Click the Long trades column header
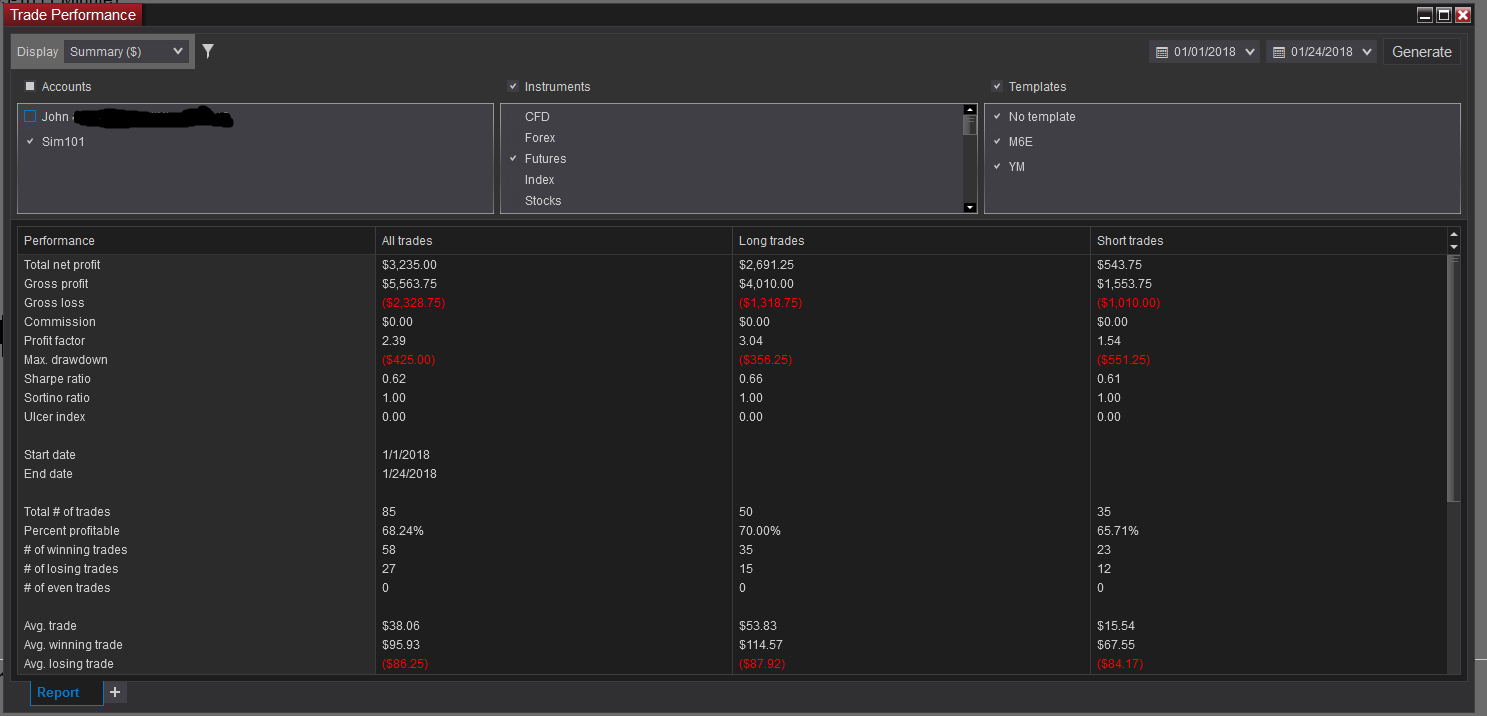 [911, 241]
